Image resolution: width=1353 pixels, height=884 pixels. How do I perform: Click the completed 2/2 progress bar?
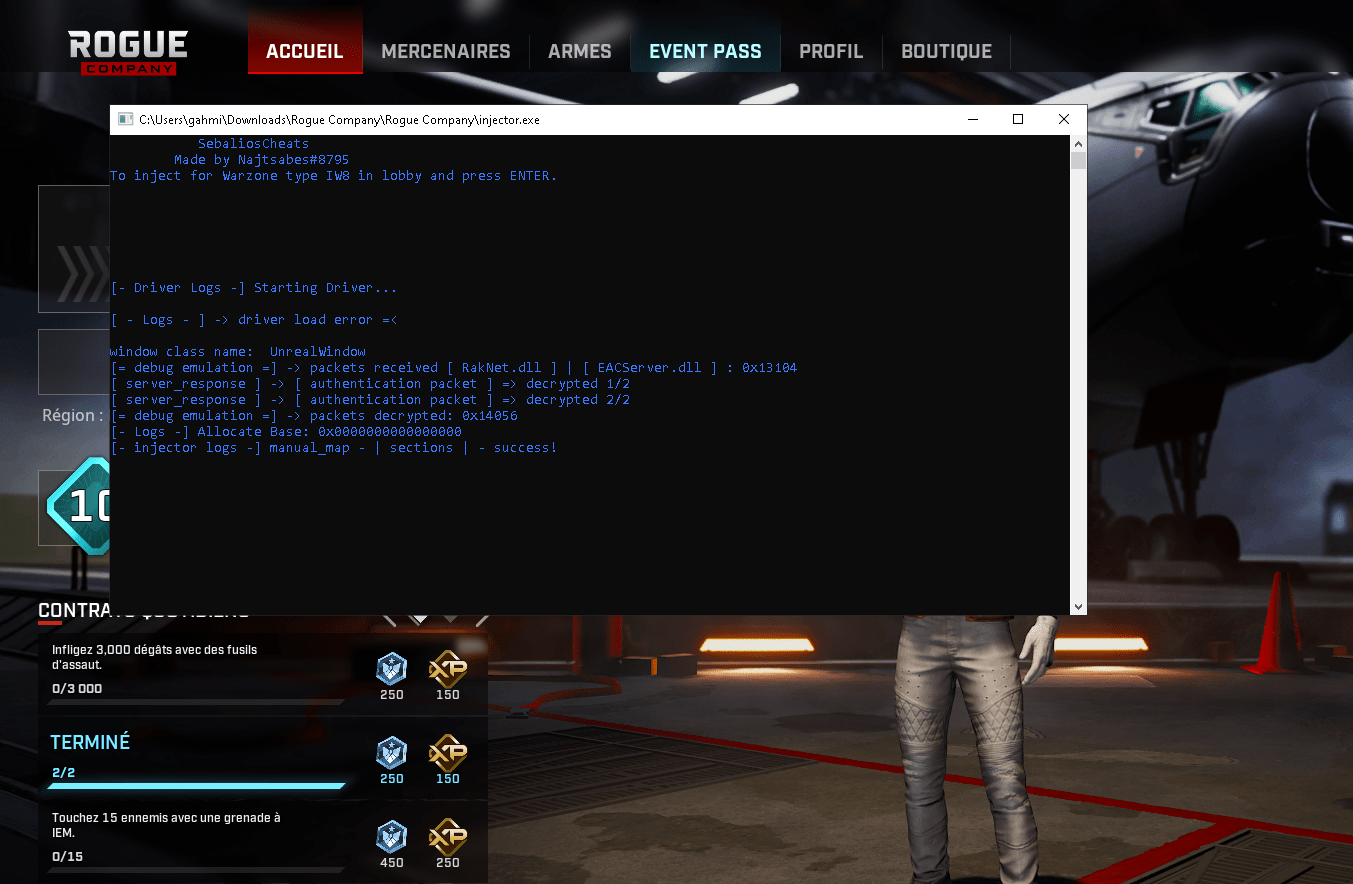point(196,786)
